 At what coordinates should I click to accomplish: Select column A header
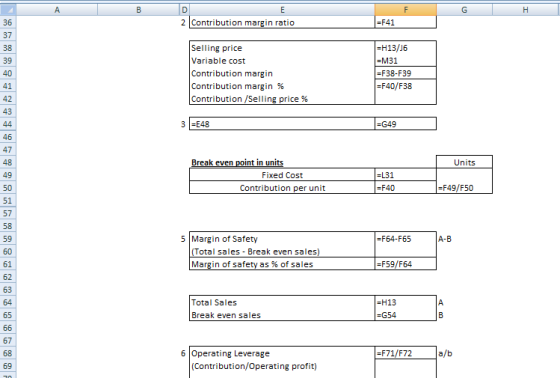[x=57, y=10]
